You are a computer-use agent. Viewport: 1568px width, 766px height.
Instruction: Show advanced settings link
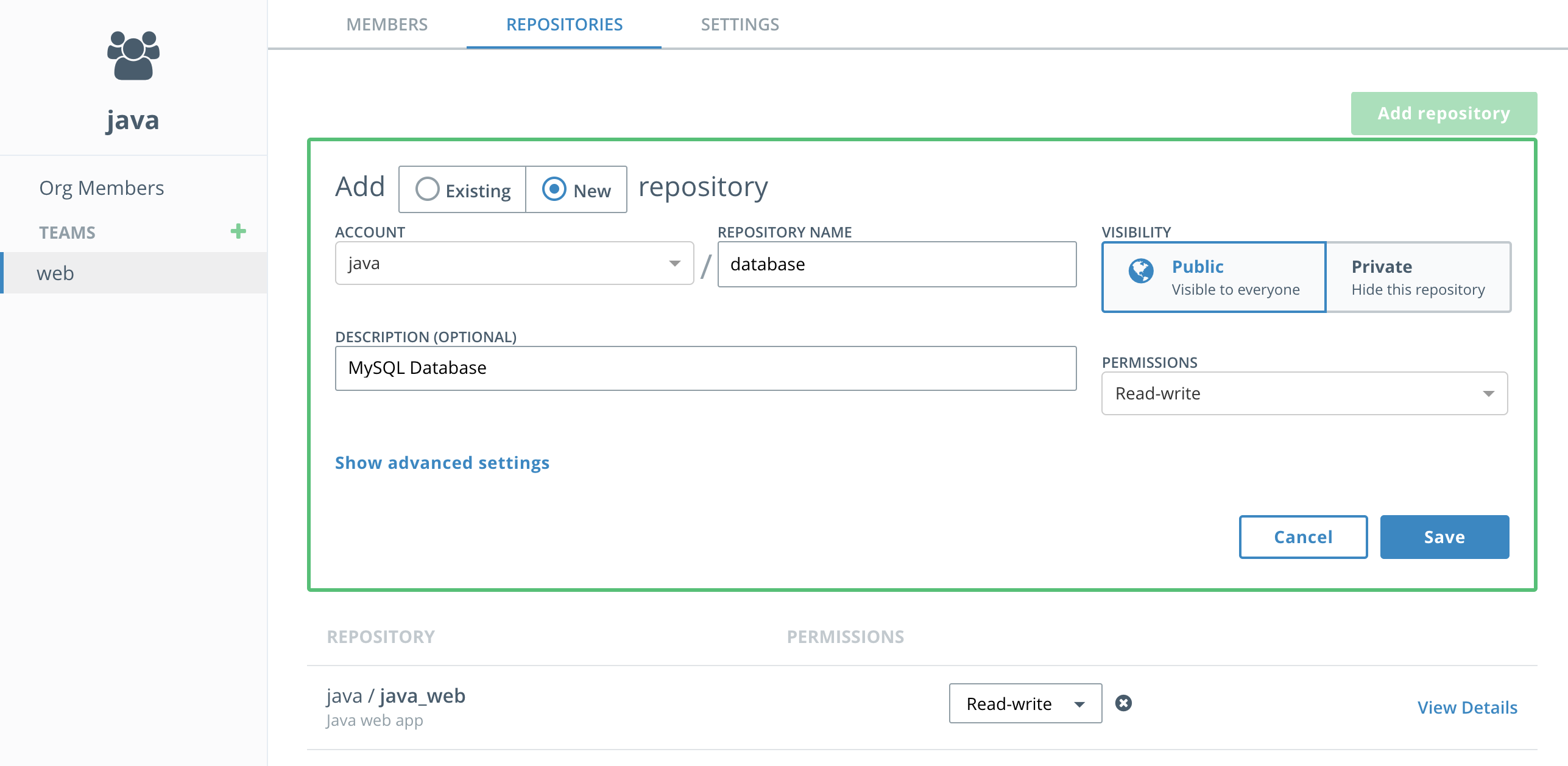[x=442, y=463]
